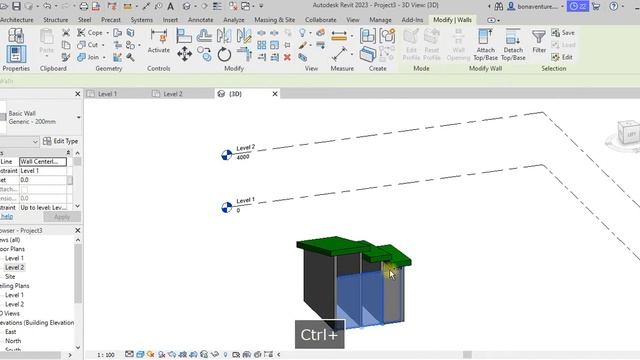Viewport: 640px width, 360px height.
Task: Click Attach Top/Base
Action: (x=485, y=44)
